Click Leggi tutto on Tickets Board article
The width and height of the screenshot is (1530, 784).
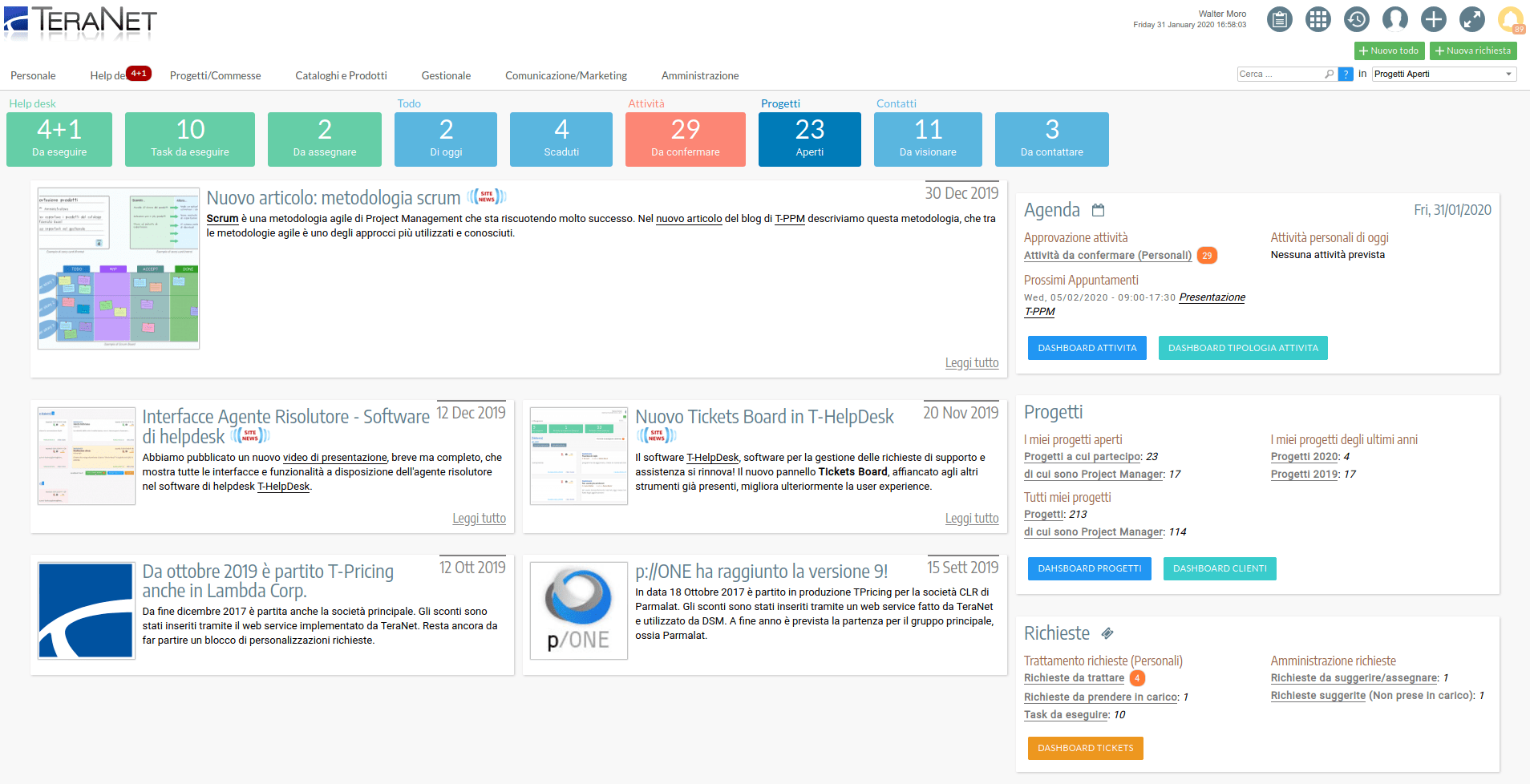[972, 519]
